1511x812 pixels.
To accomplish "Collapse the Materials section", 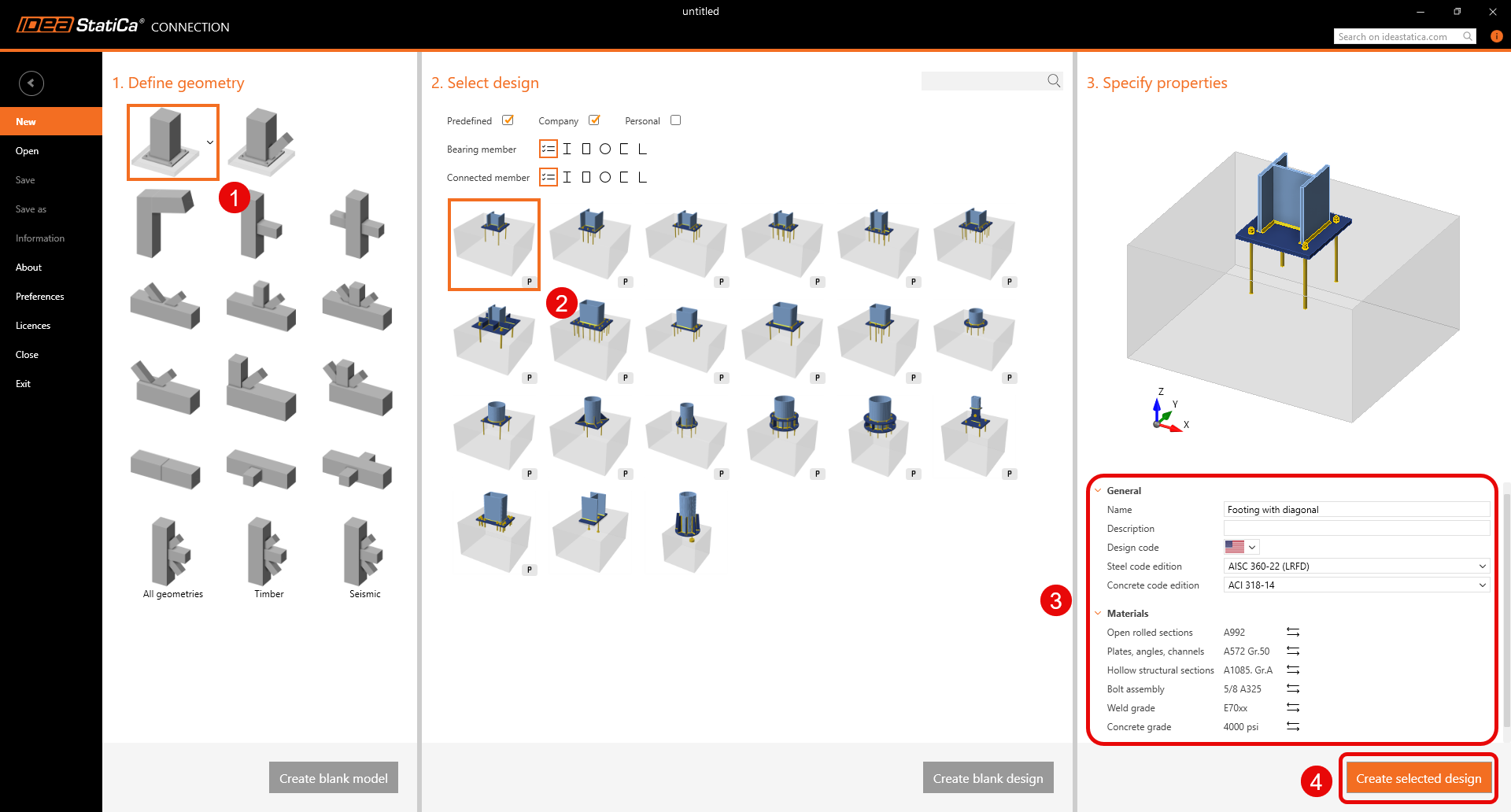I will (1098, 613).
